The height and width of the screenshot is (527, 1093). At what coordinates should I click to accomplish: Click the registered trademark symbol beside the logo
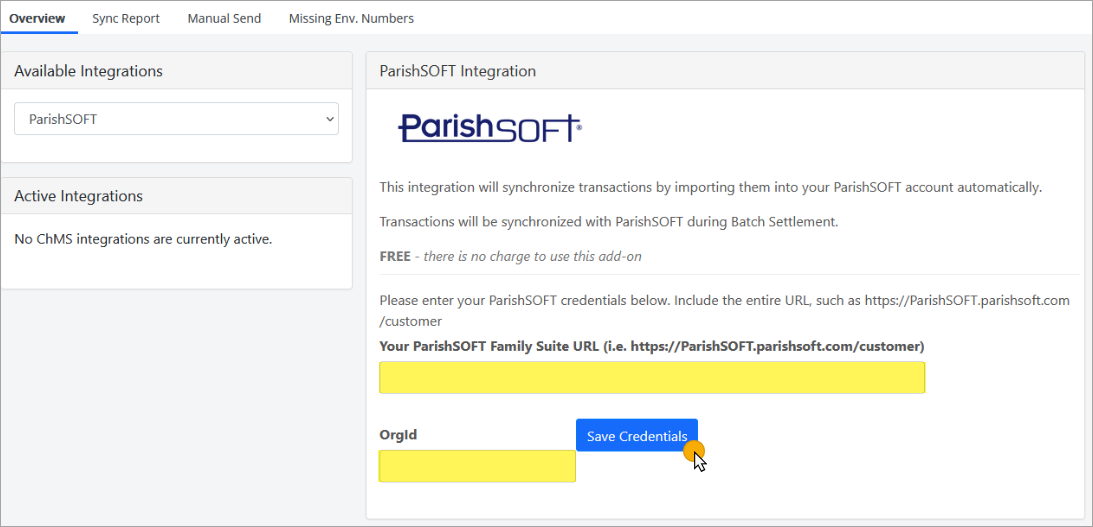[579, 127]
